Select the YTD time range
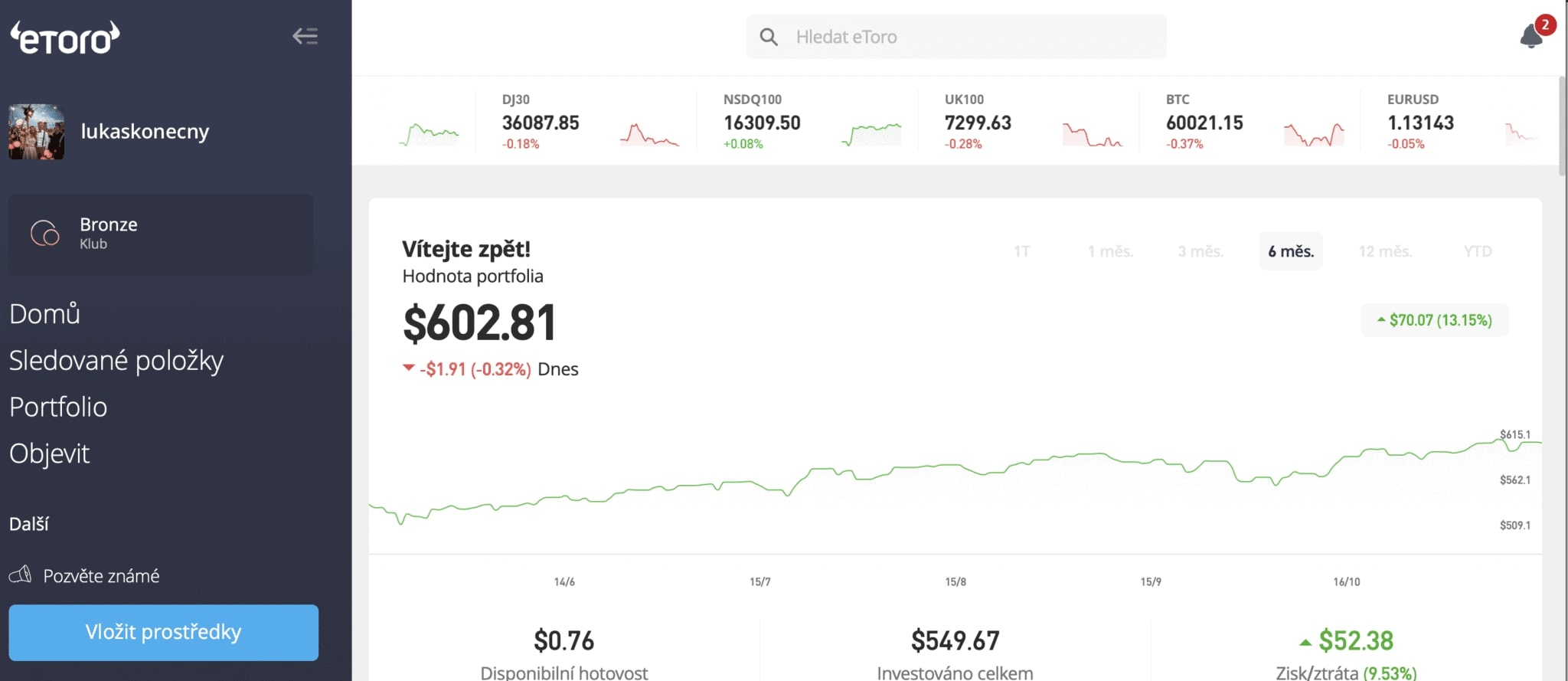 click(x=1478, y=251)
